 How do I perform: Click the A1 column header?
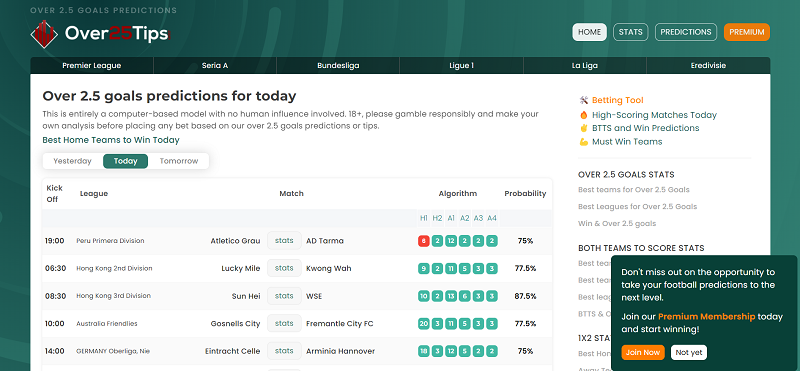pos(451,218)
